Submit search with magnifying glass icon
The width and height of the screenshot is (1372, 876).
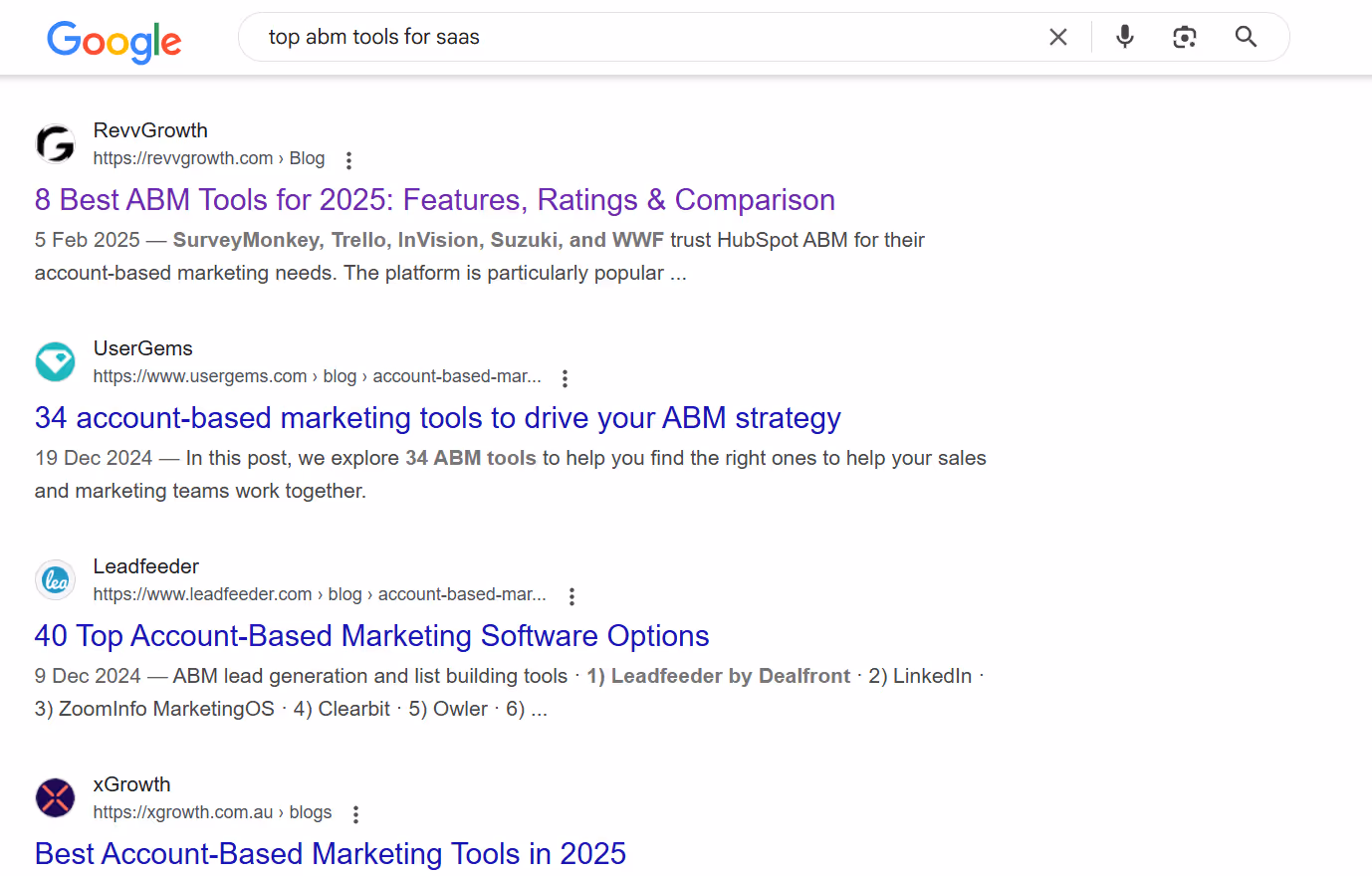pyautogui.click(x=1246, y=37)
